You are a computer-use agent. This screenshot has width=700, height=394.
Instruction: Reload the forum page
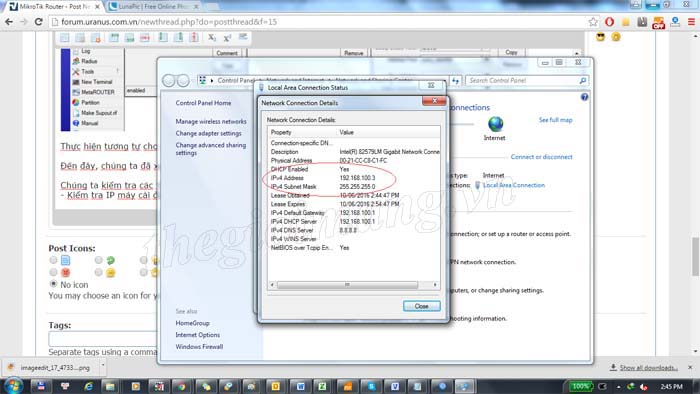38,22
